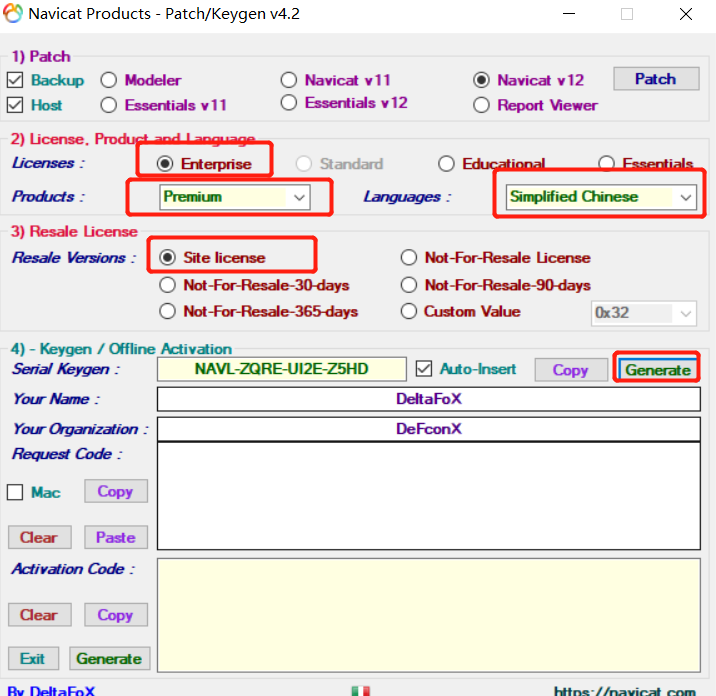
Task: Click Clear under Activation Code
Action: [40, 615]
